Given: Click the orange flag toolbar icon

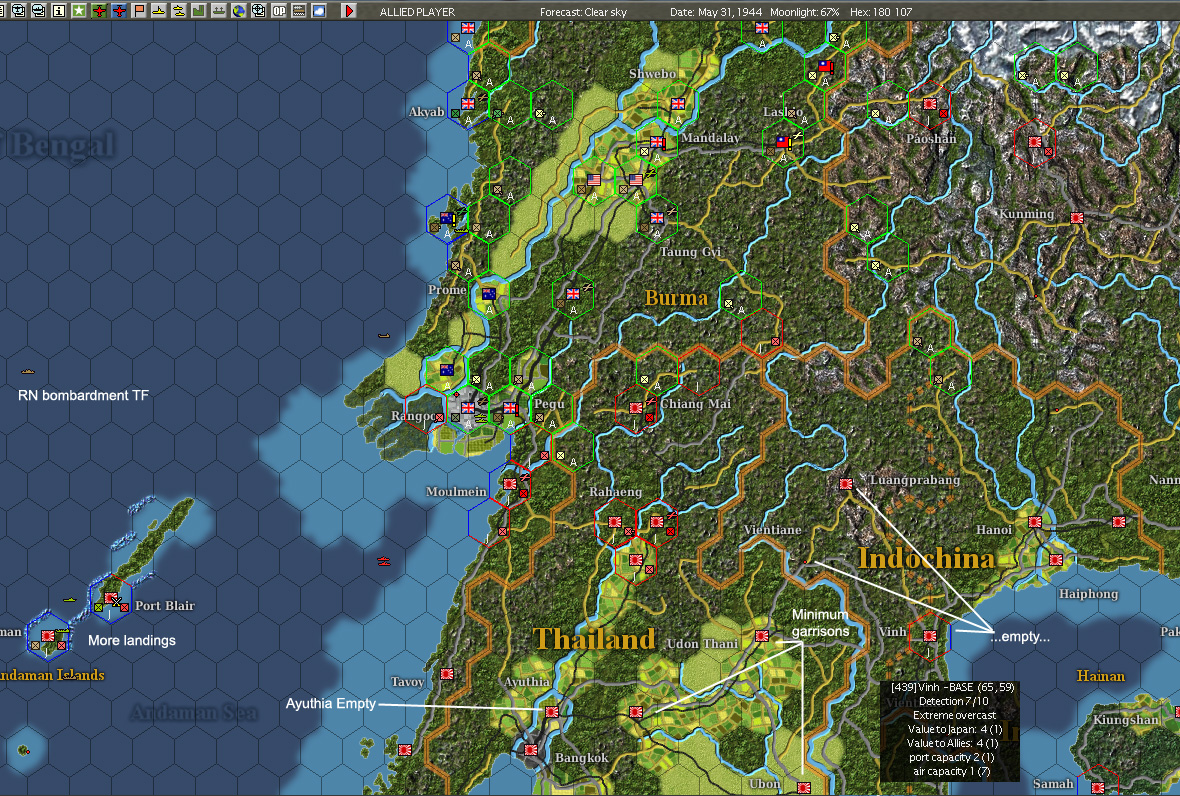Looking at the screenshot, I should pos(139,11).
